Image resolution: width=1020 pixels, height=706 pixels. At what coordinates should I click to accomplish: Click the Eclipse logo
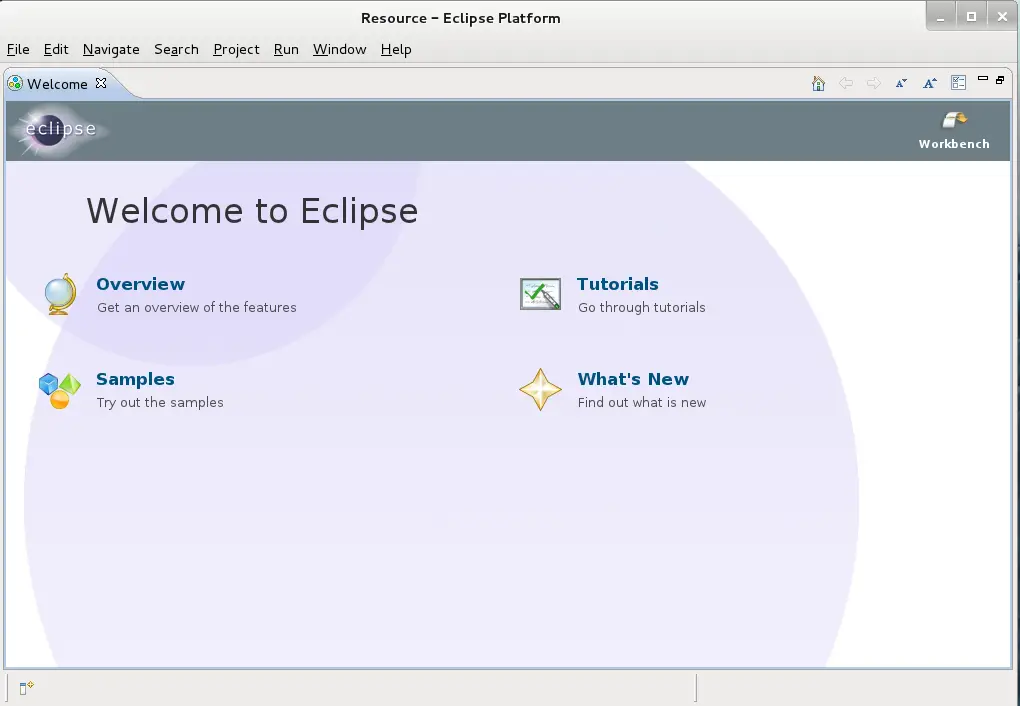60,130
